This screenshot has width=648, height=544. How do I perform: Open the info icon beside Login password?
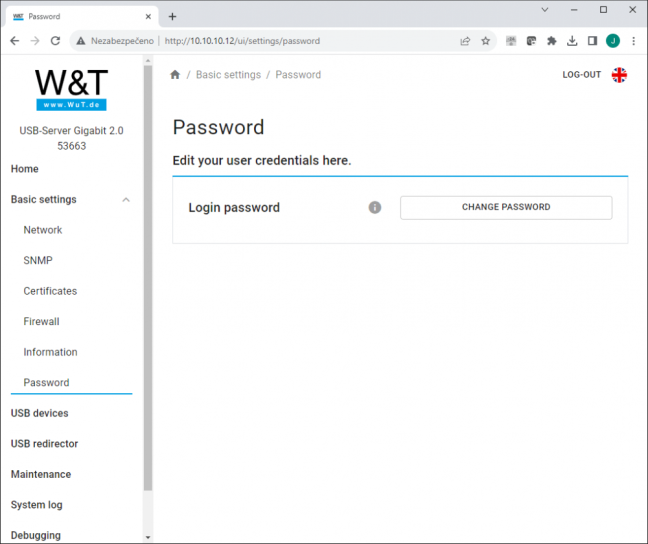(375, 208)
